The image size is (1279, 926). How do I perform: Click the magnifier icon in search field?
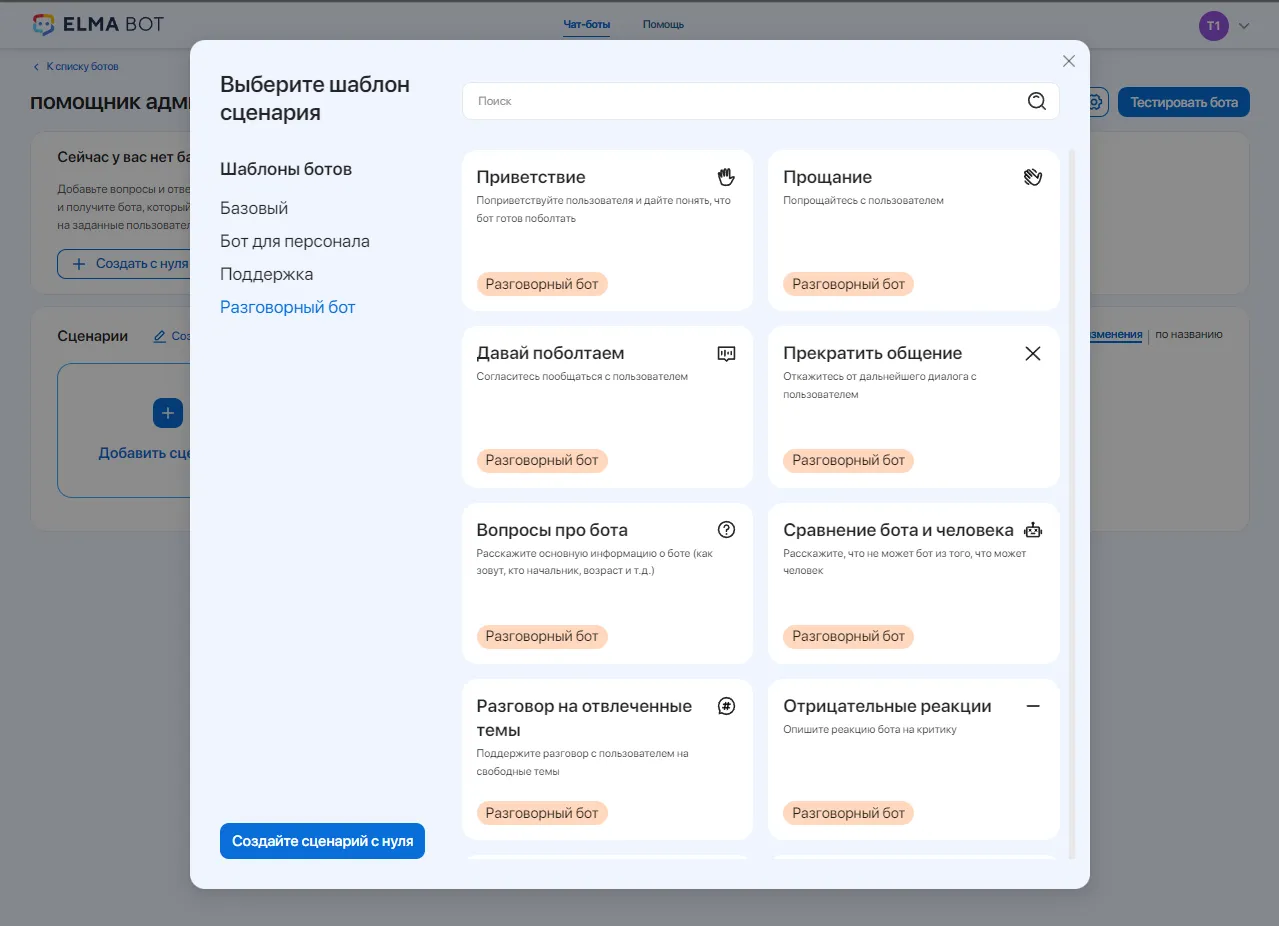point(1036,101)
